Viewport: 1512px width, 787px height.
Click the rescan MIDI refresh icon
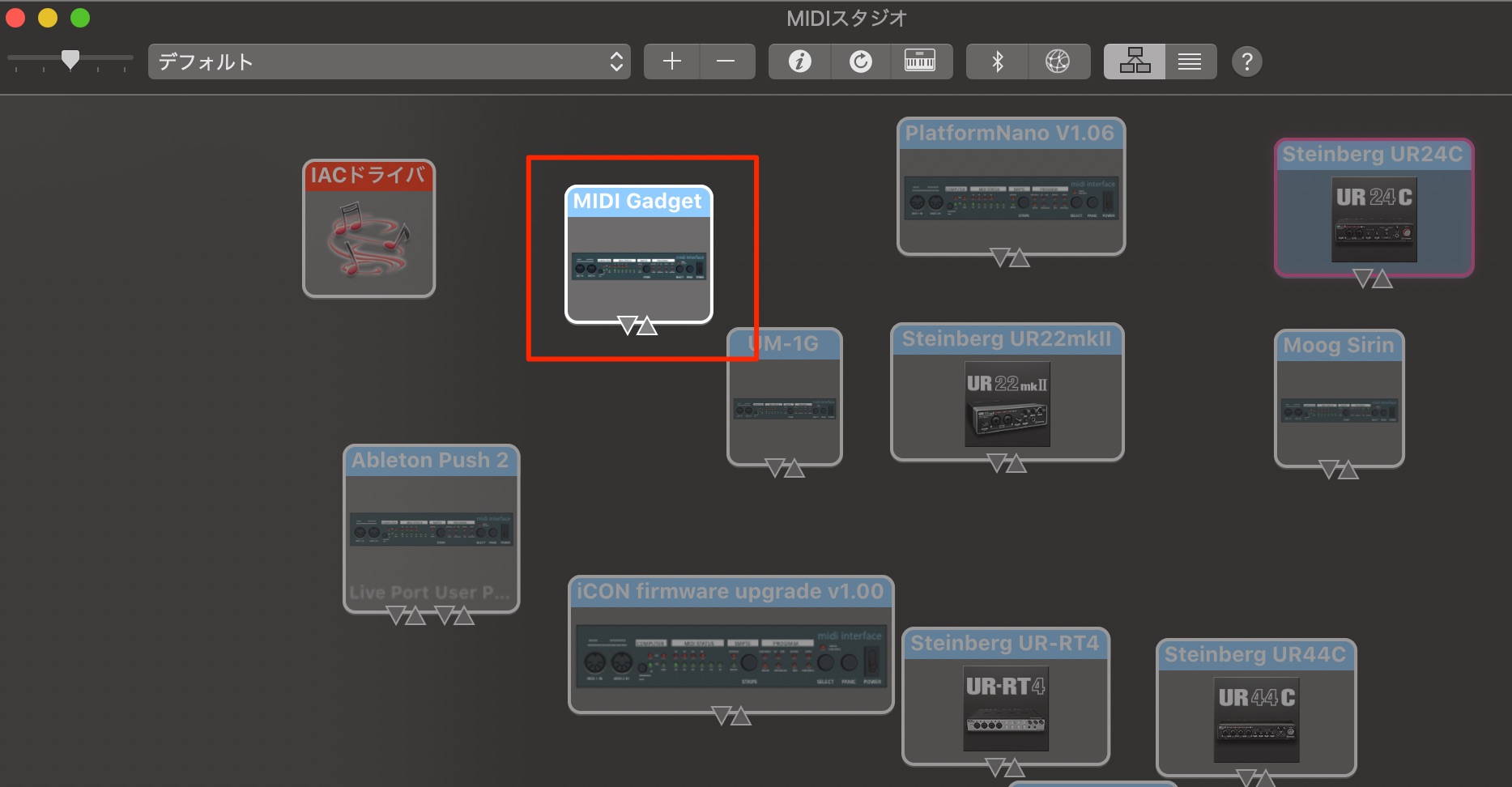(x=861, y=62)
